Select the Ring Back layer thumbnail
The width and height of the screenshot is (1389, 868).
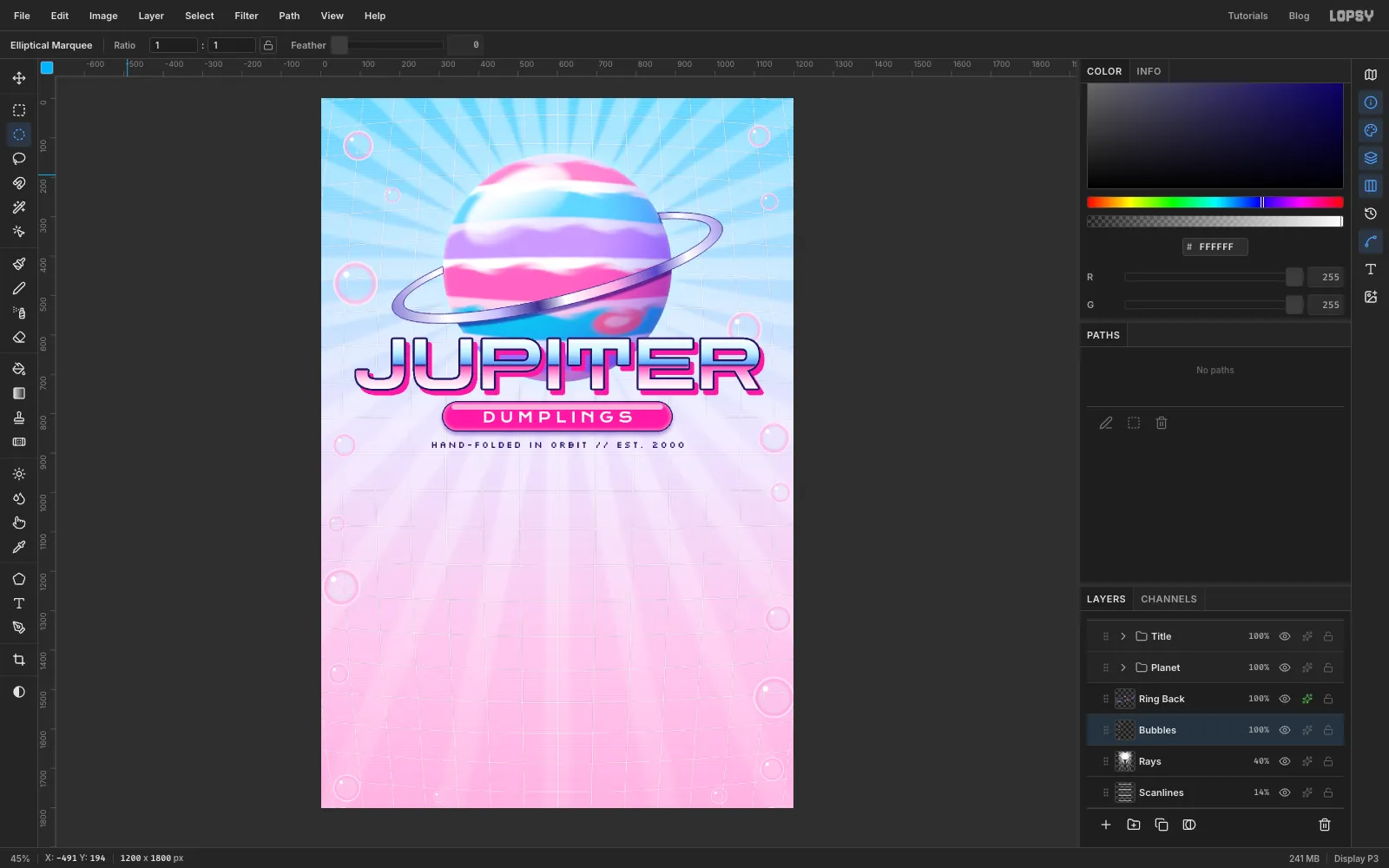click(x=1125, y=699)
